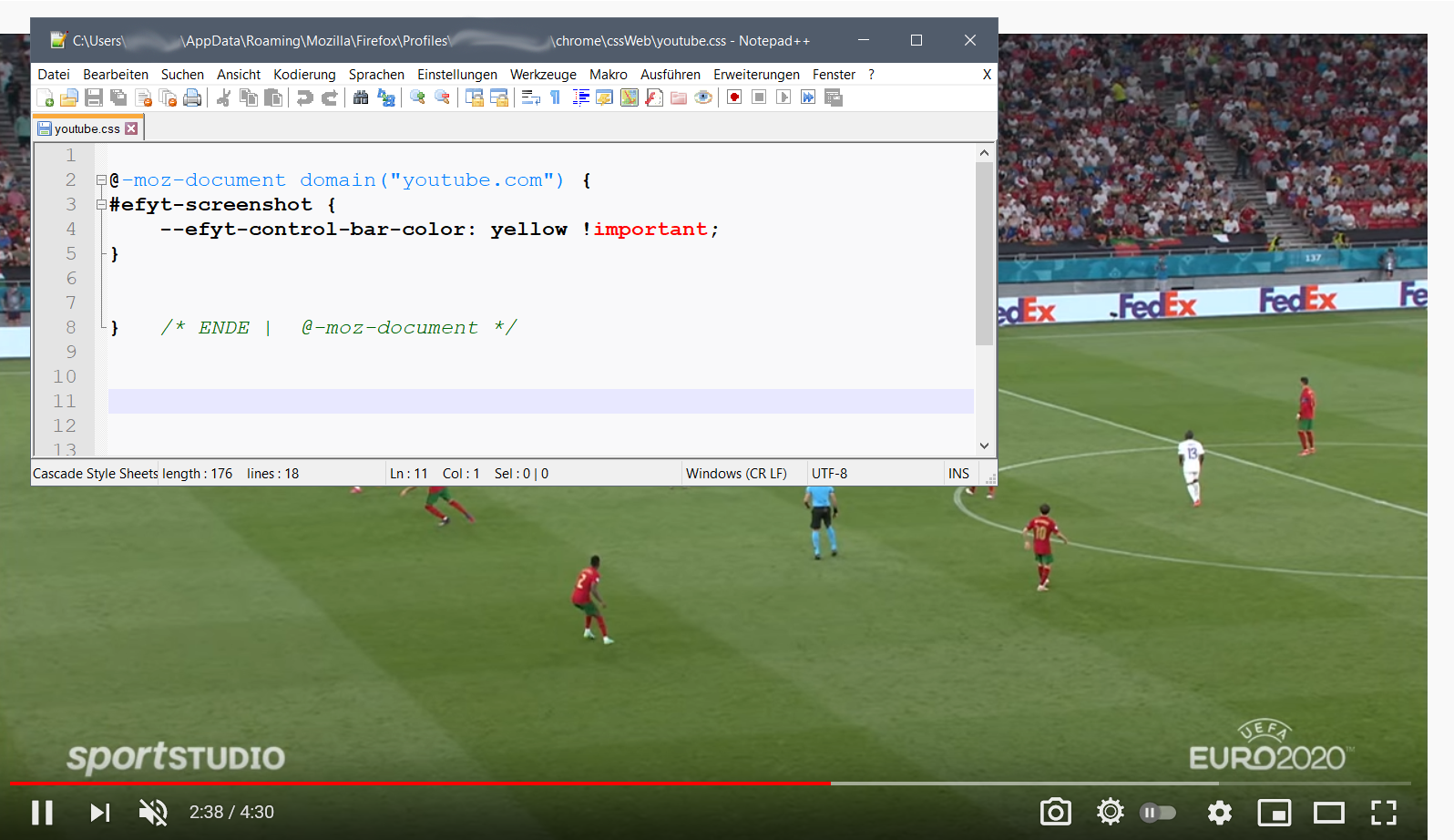Skip to the next YouTube video
The width and height of the screenshot is (1454, 840).
click(x=99, y=813)
